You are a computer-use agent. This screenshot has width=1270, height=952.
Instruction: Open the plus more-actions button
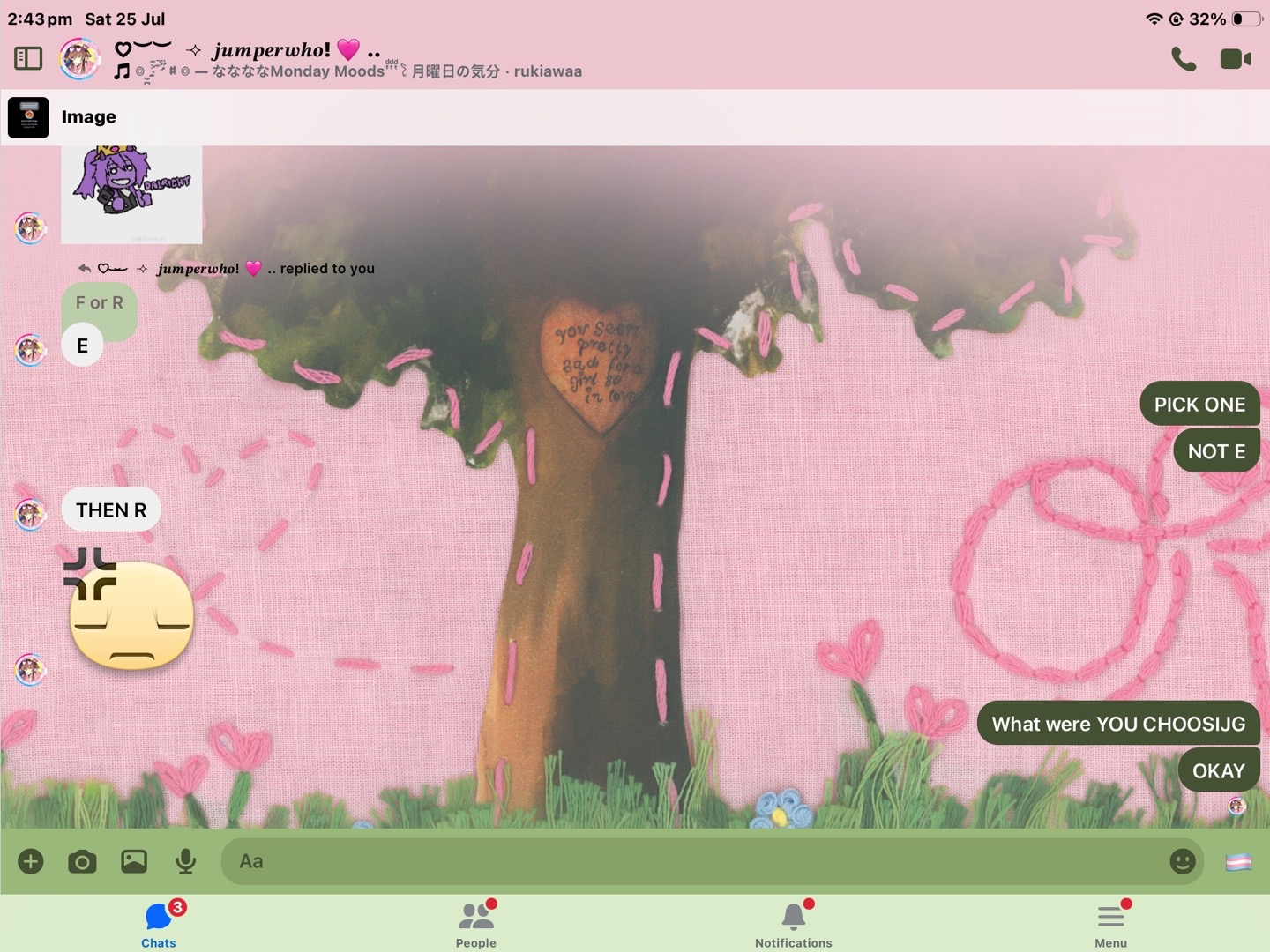click(31, 861)
